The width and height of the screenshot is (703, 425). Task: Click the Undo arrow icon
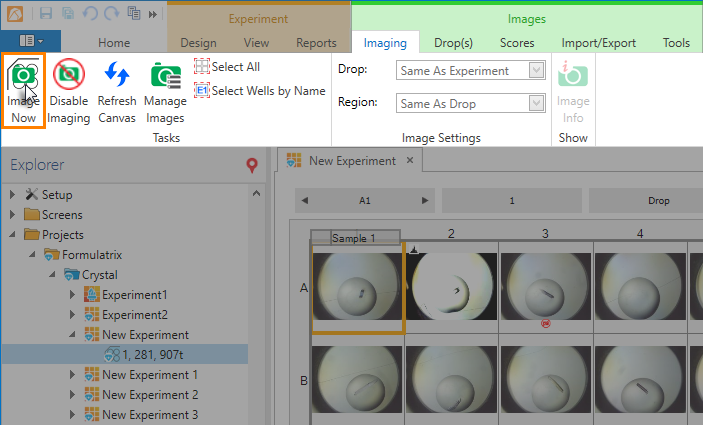pyautogui.click(x=90, y=13)
